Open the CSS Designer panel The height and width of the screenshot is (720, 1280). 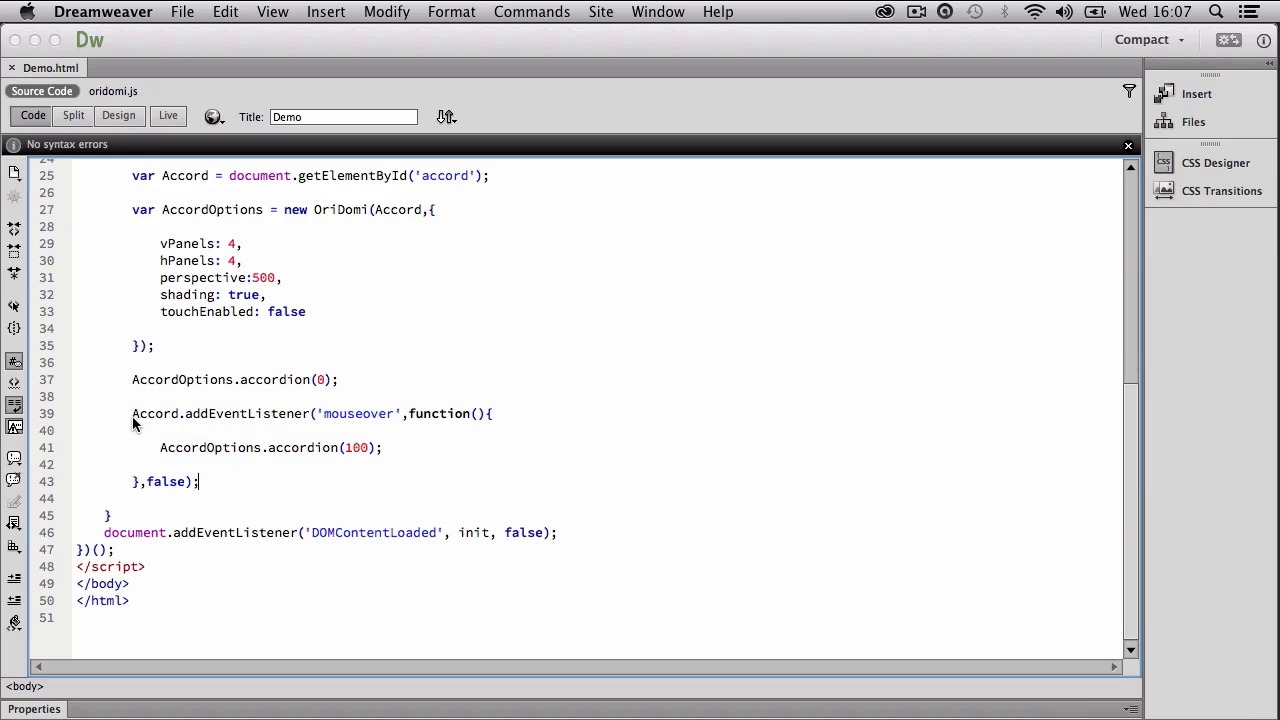1202,163
